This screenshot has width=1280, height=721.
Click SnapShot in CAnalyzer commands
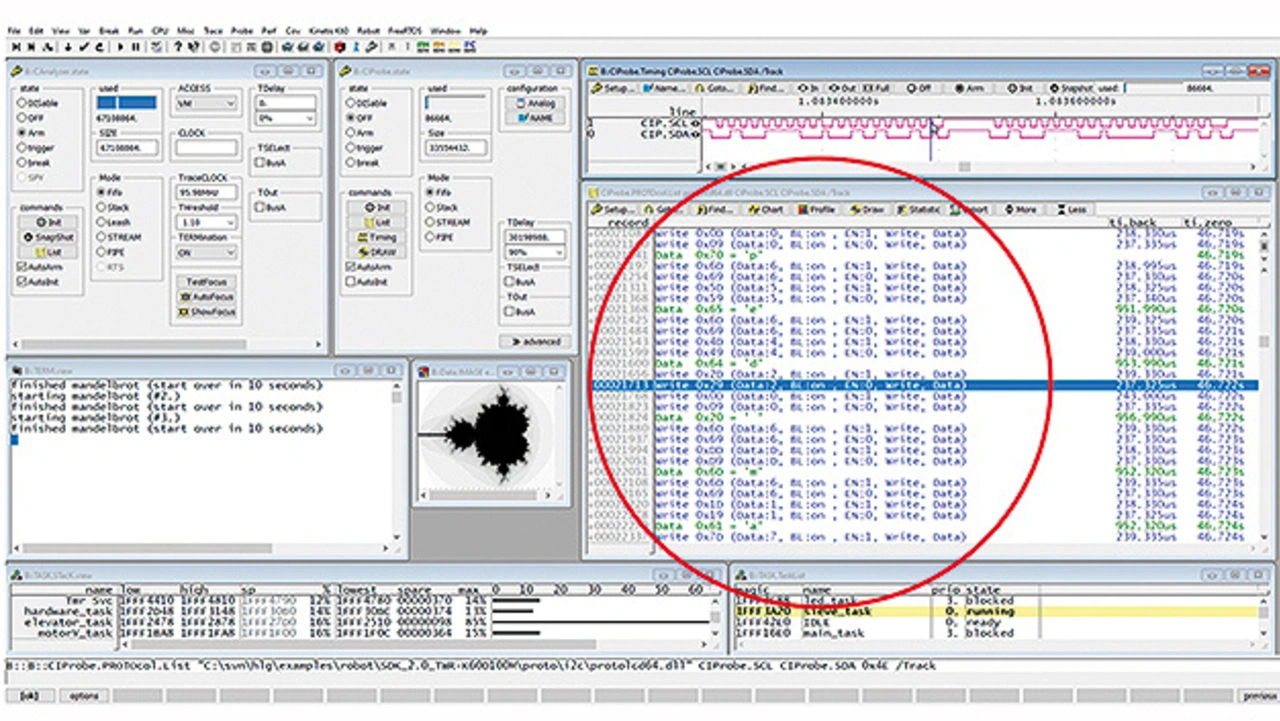pos(49,237)
